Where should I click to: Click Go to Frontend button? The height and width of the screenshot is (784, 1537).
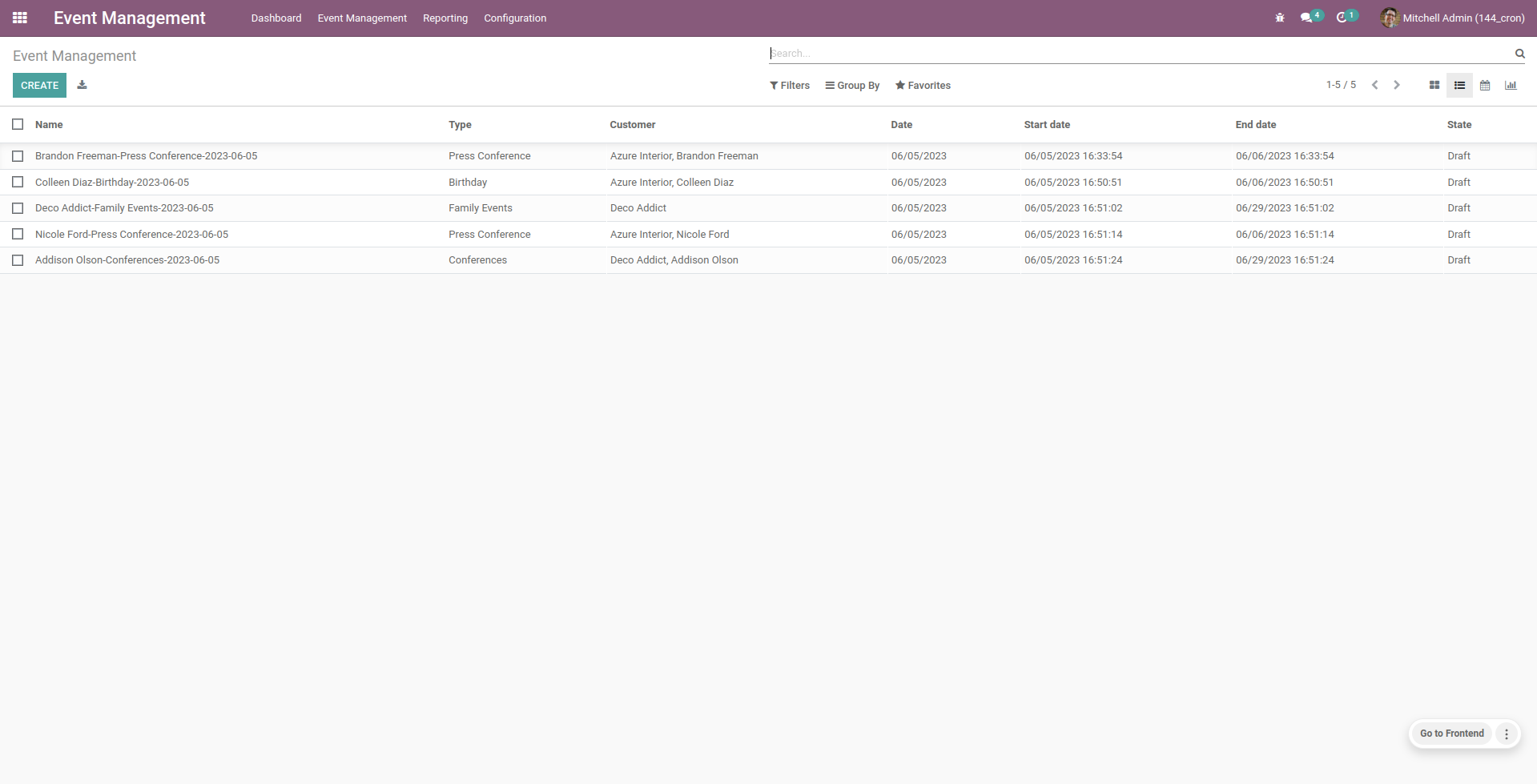(1452, 734)
